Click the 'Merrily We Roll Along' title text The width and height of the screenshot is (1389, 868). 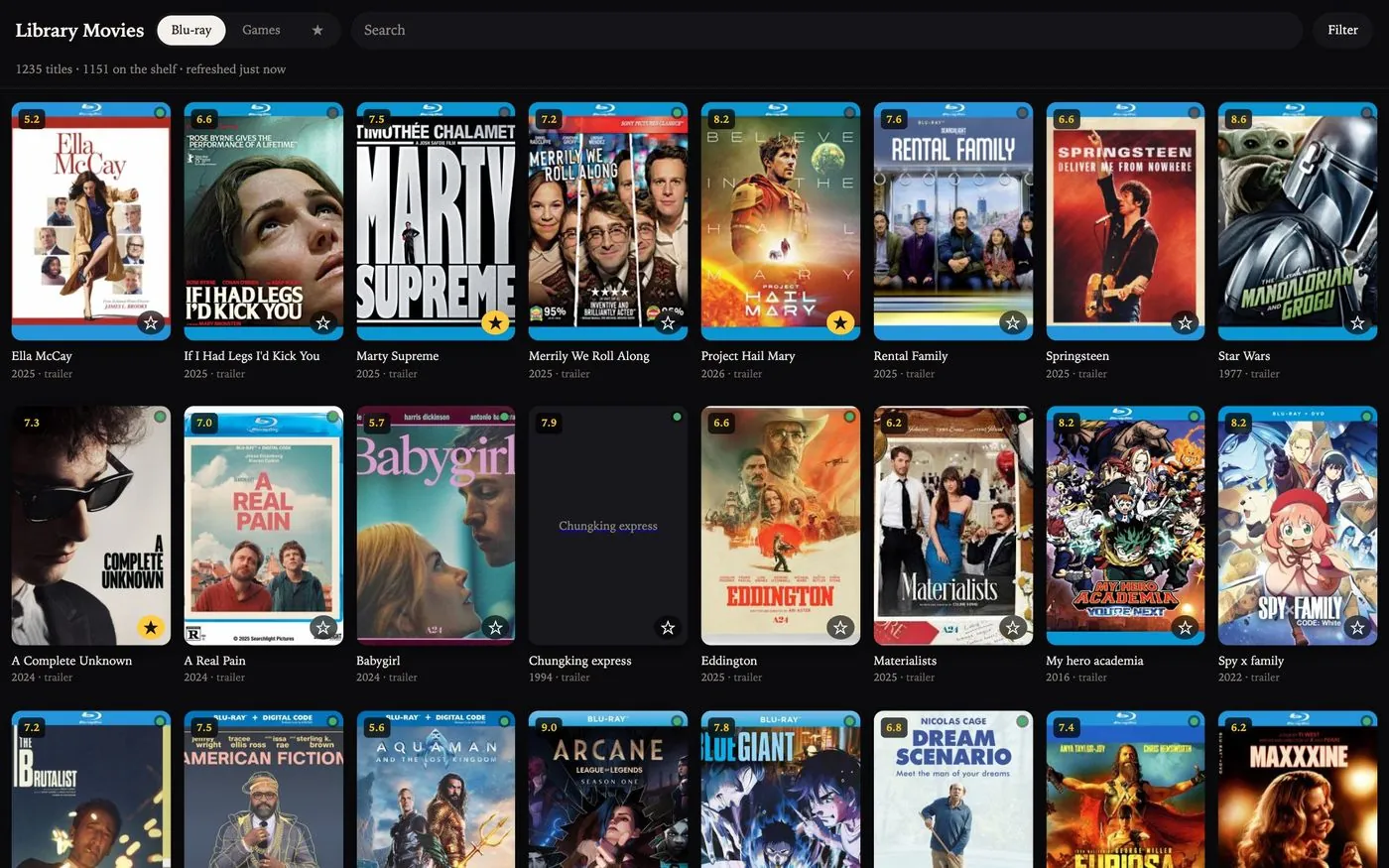pyautogui.click(x=589, y=356)
